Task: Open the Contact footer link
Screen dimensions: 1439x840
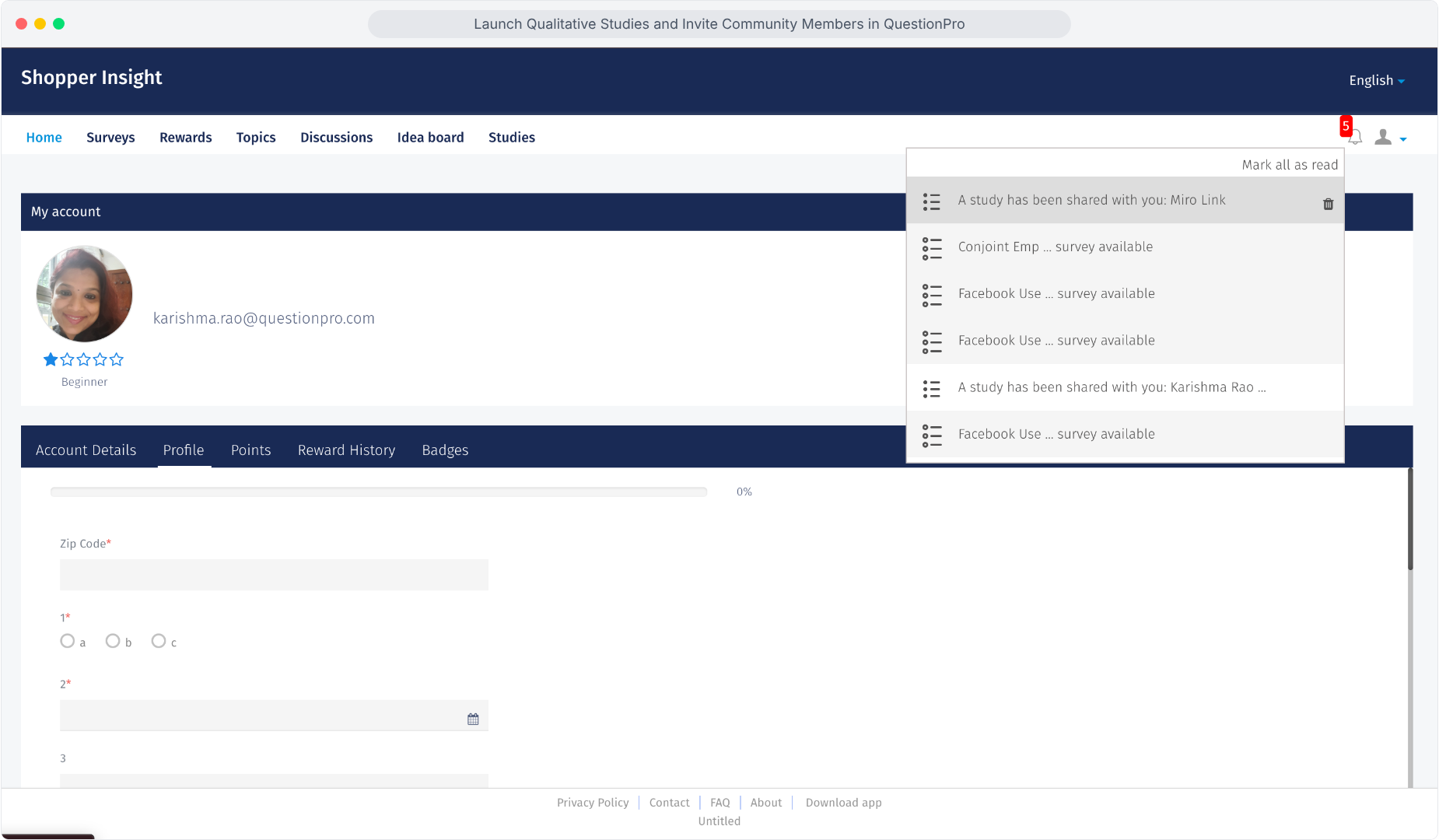Action: [x=670, y=803]
